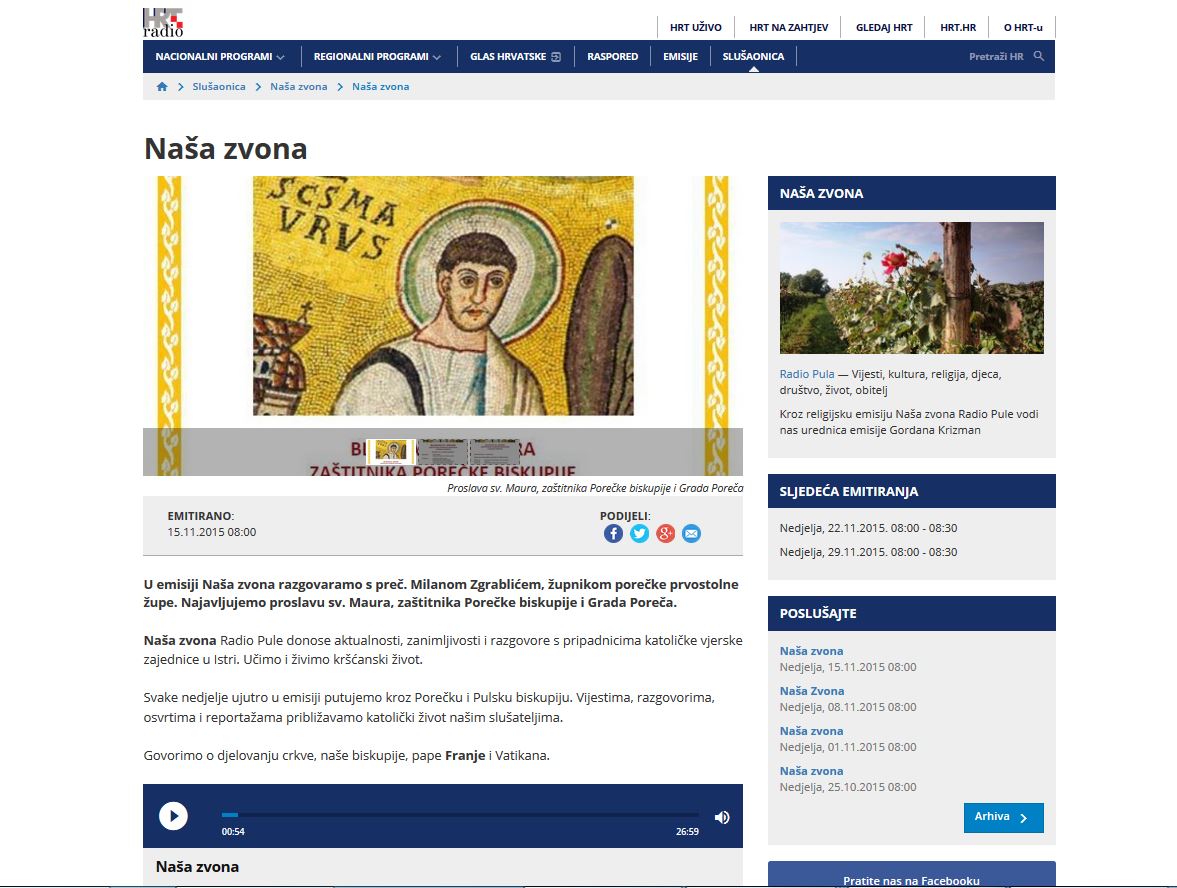Open Slušaonica breadcrumb link
Viewport: 1177px width, 888px height.
pyautogui.click(x=218, y=86)
